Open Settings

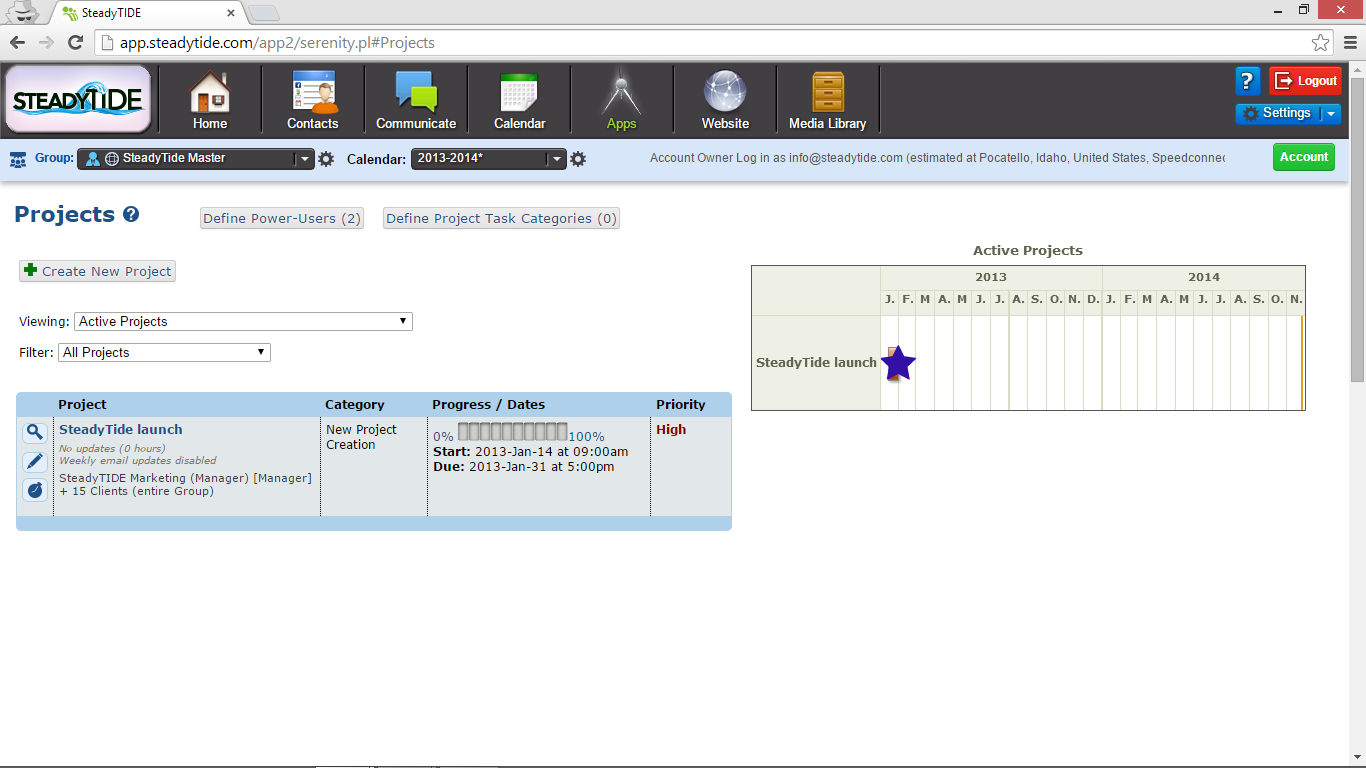click(1278, 113)
